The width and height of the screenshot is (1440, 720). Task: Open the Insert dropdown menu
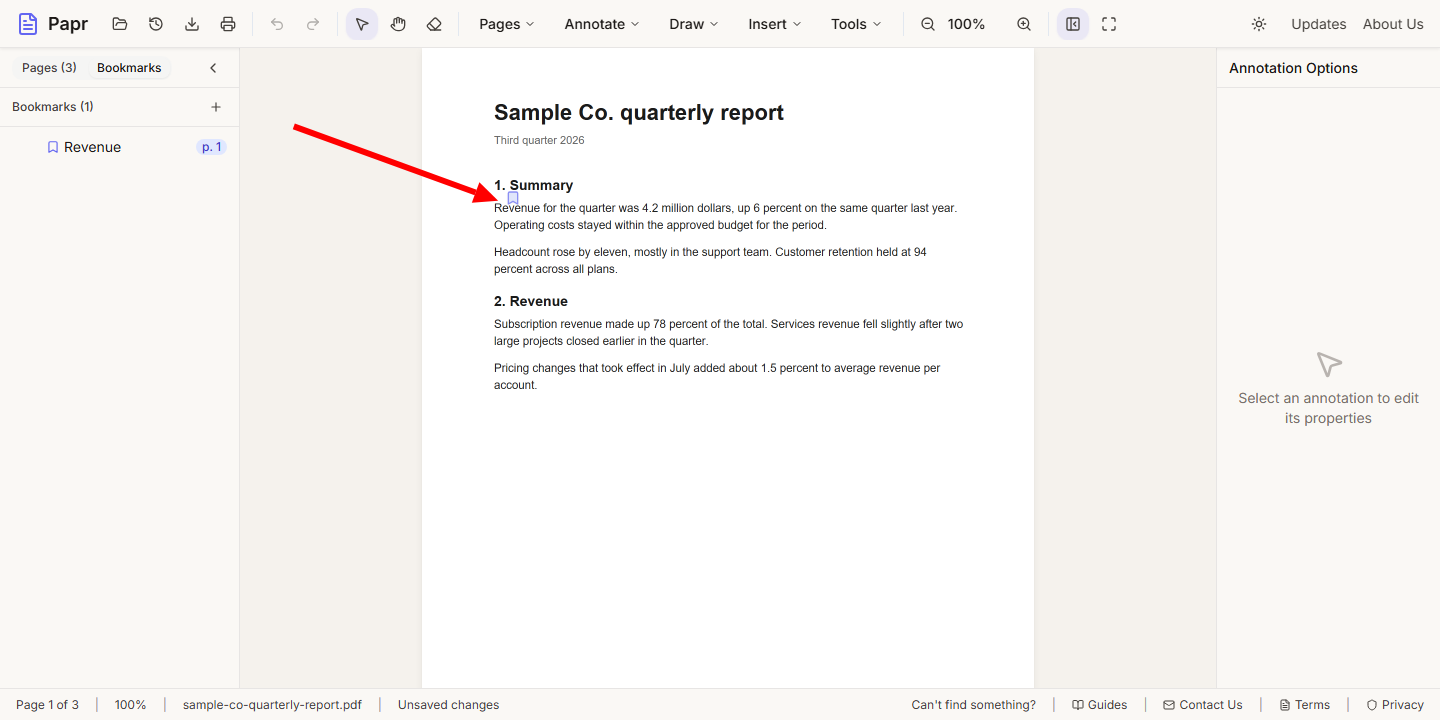tap(775, 24)
